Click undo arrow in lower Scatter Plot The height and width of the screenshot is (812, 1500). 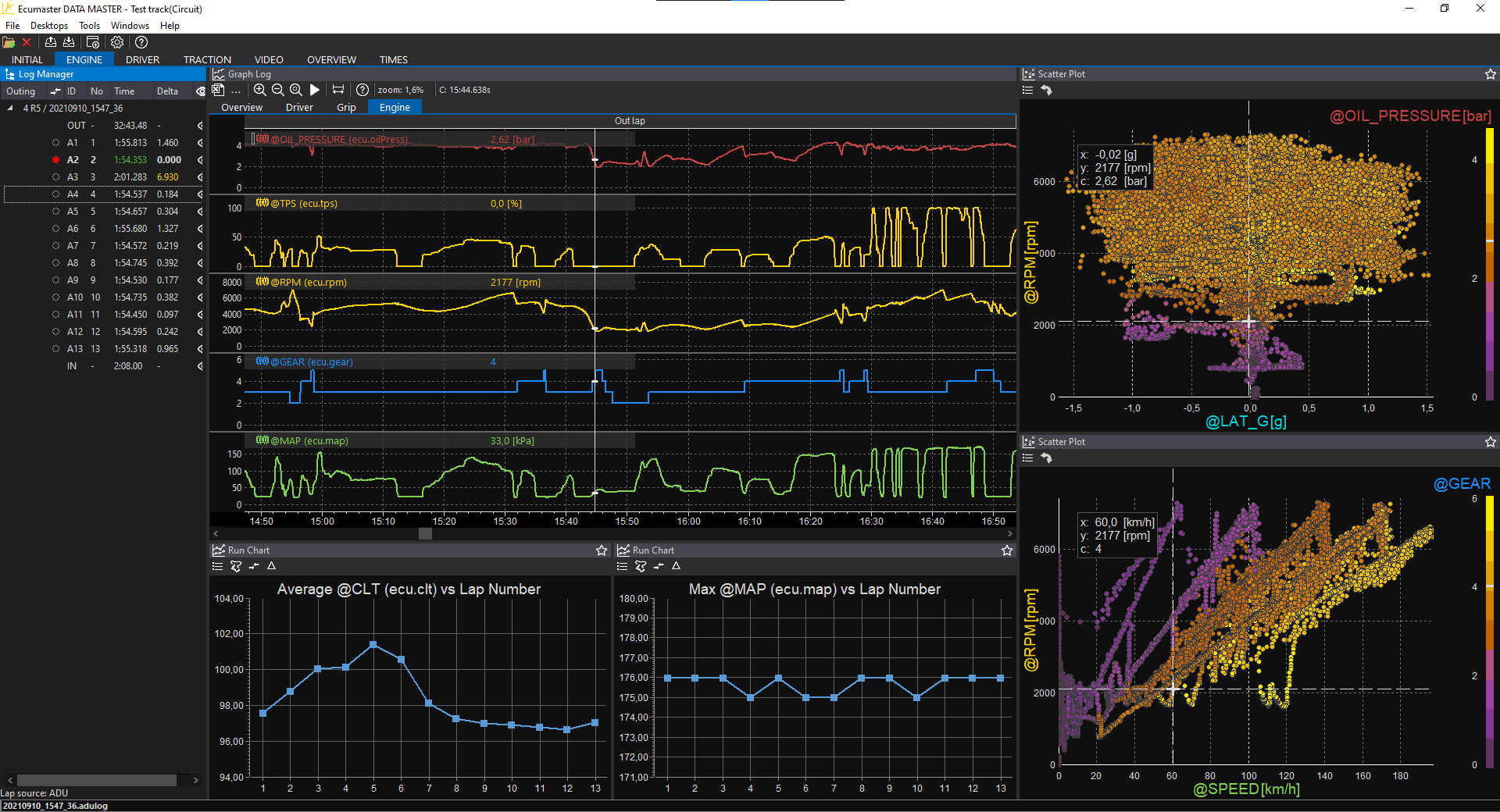tap(1046, 458)
